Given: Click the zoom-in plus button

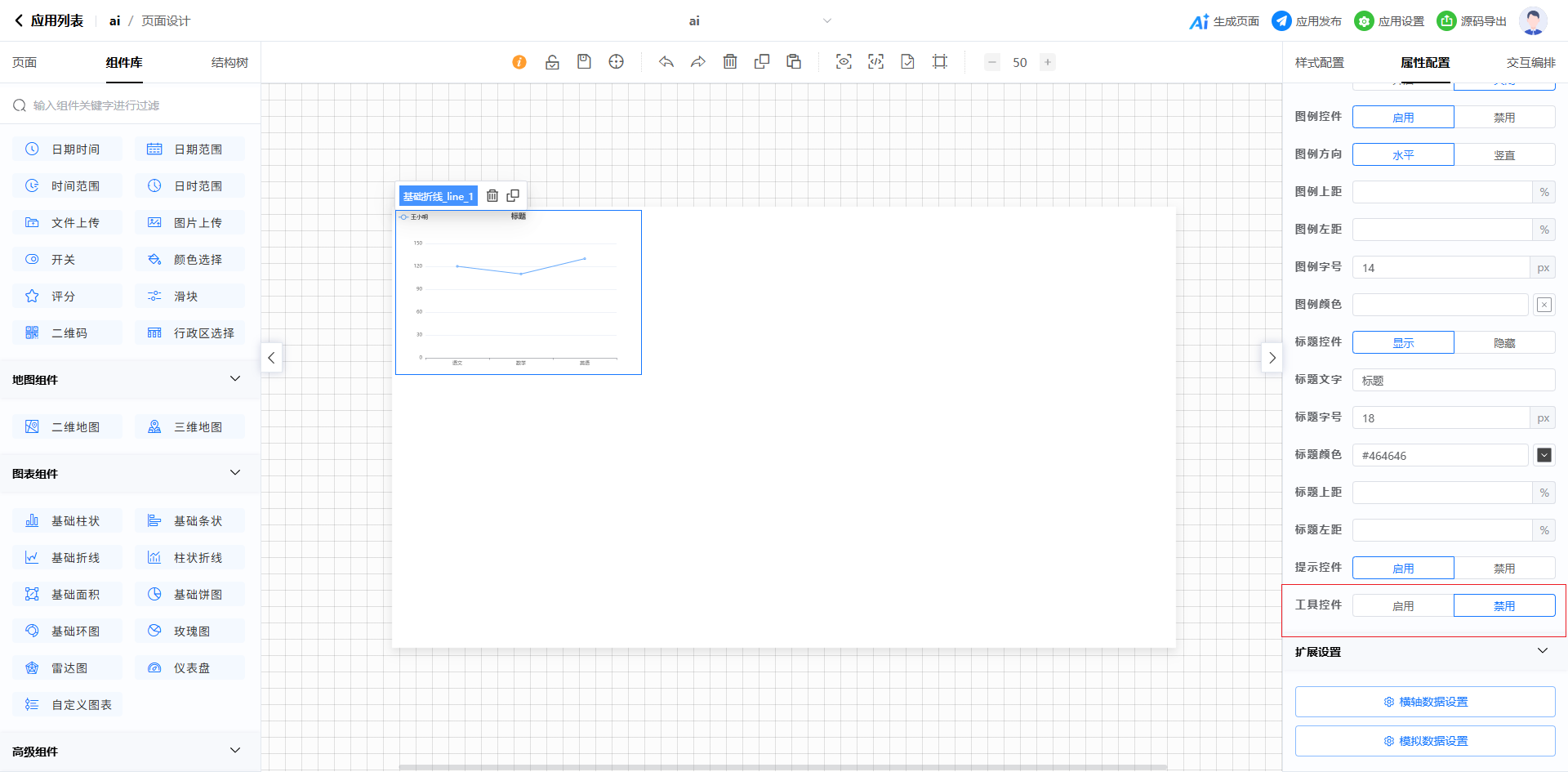Looking at the screenshot, I should 1047,62.
